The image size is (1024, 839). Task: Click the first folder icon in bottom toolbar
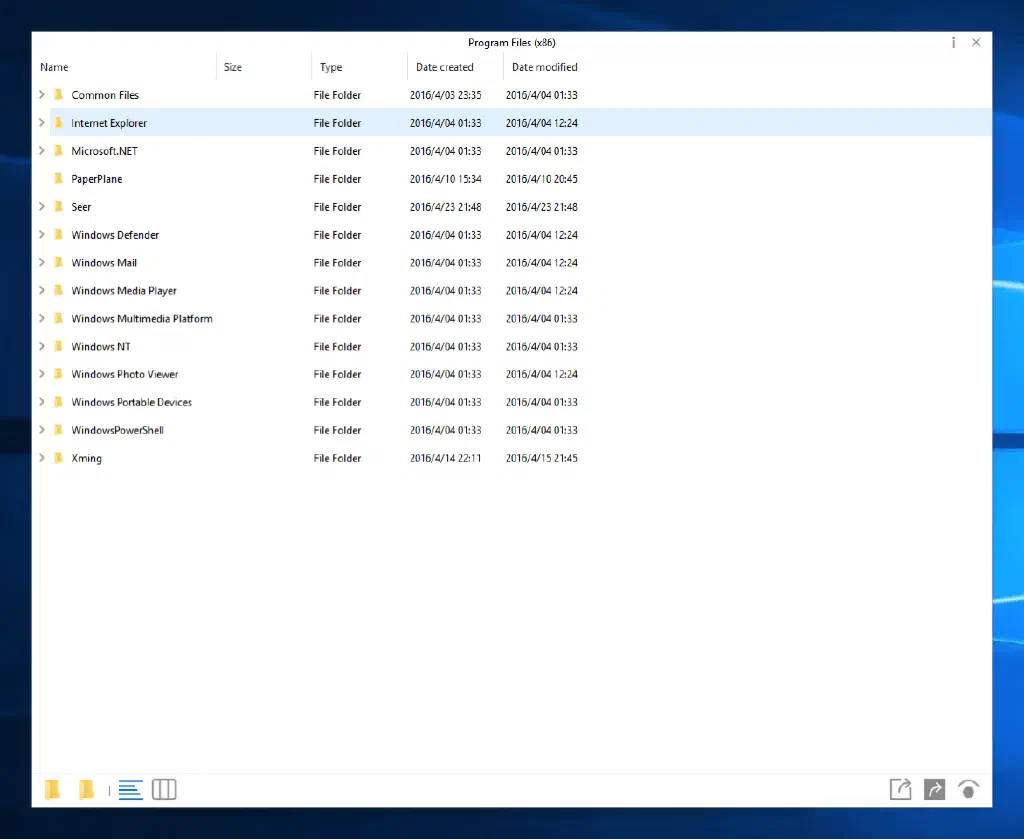[x=53, y=790]
